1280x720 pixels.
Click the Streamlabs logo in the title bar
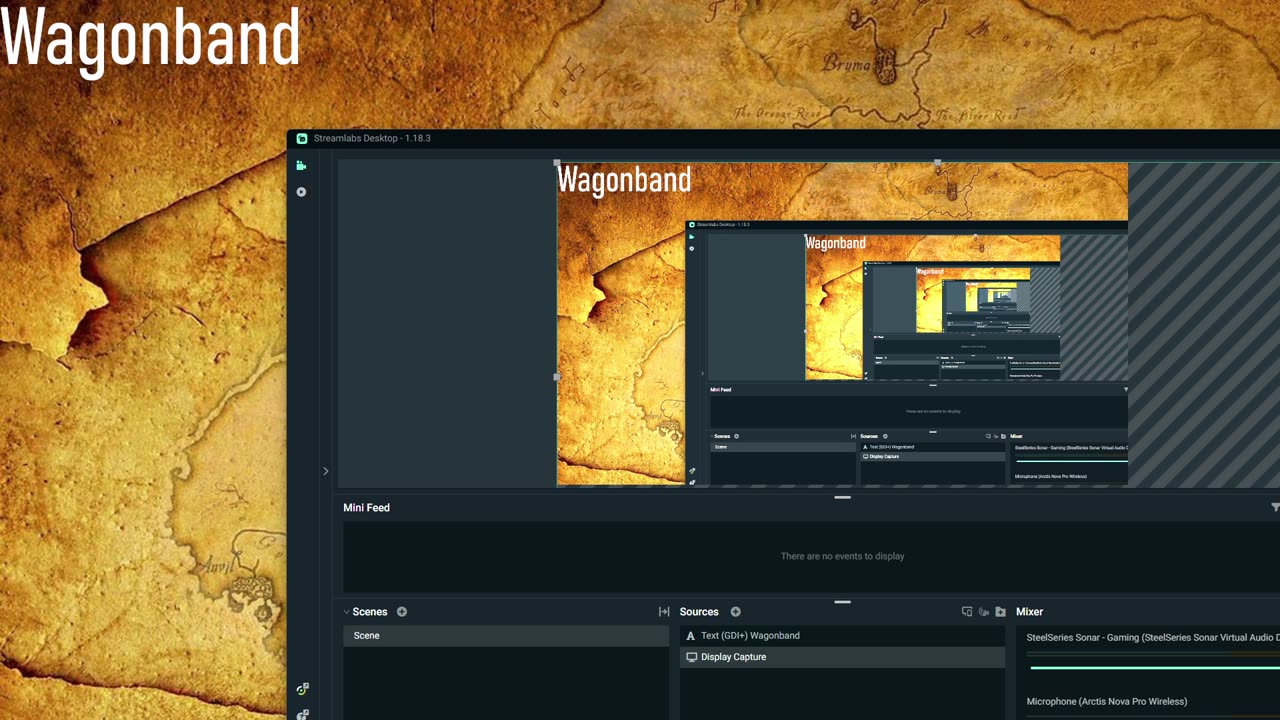point(302,138)
